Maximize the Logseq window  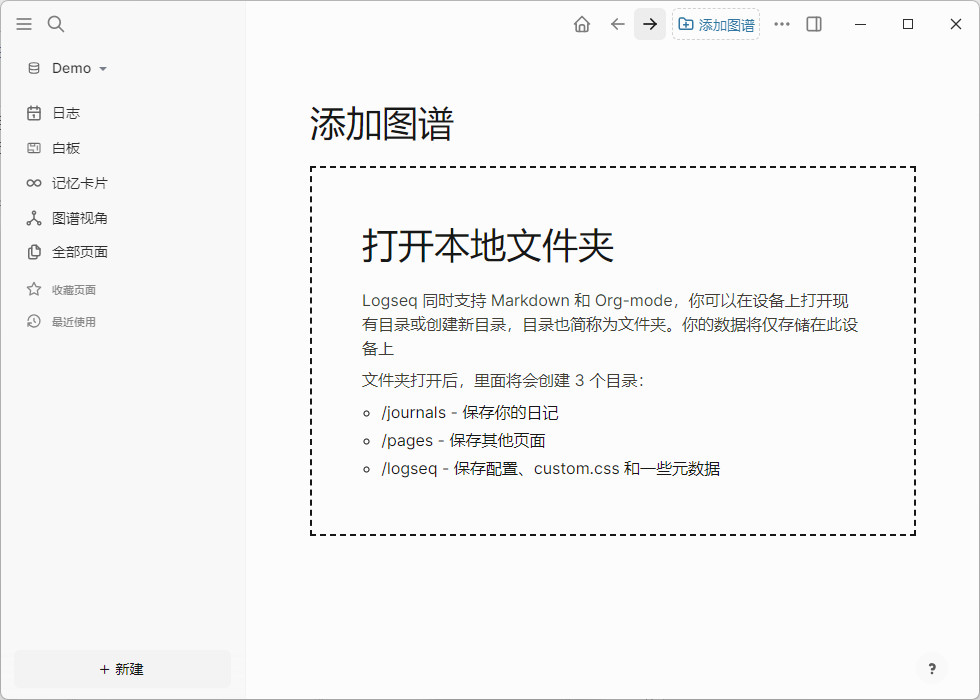point(908,24)
